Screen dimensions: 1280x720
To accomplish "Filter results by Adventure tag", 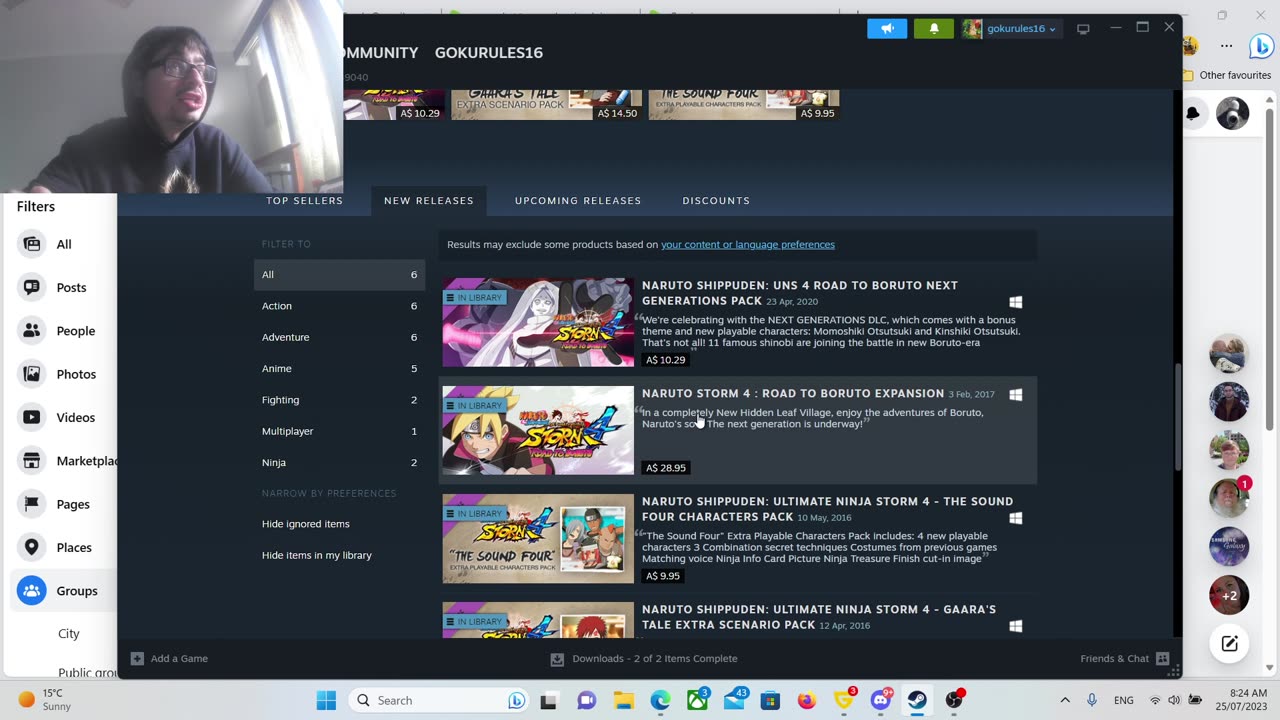I will [339, 337].
